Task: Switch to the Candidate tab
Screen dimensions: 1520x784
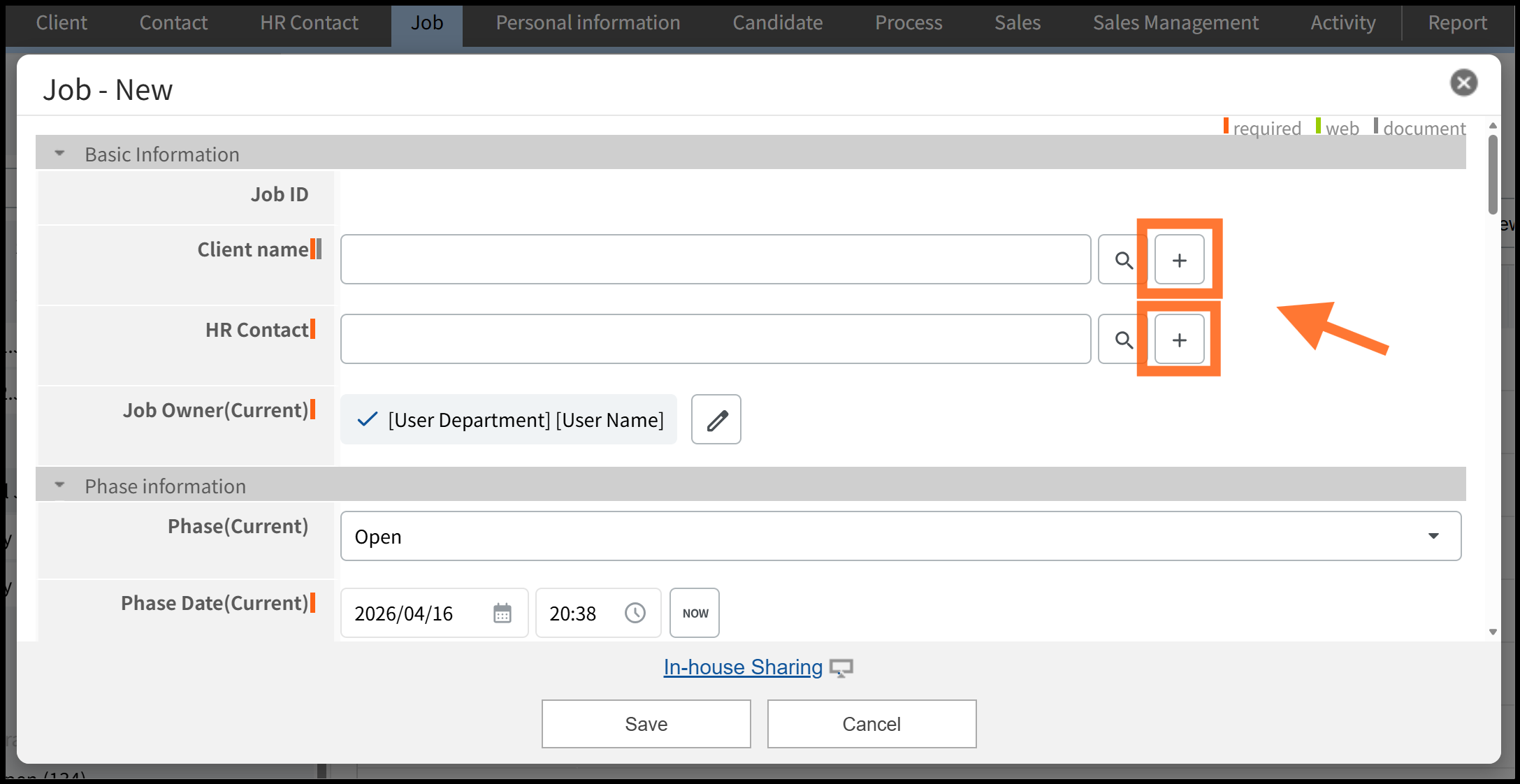Action: click(x=777, y=23)
